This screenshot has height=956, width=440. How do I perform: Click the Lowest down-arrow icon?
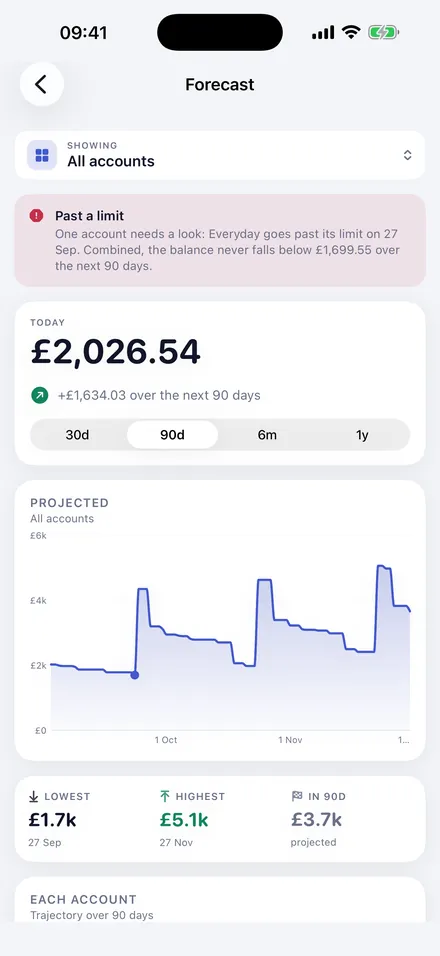(x=34, y=796)
